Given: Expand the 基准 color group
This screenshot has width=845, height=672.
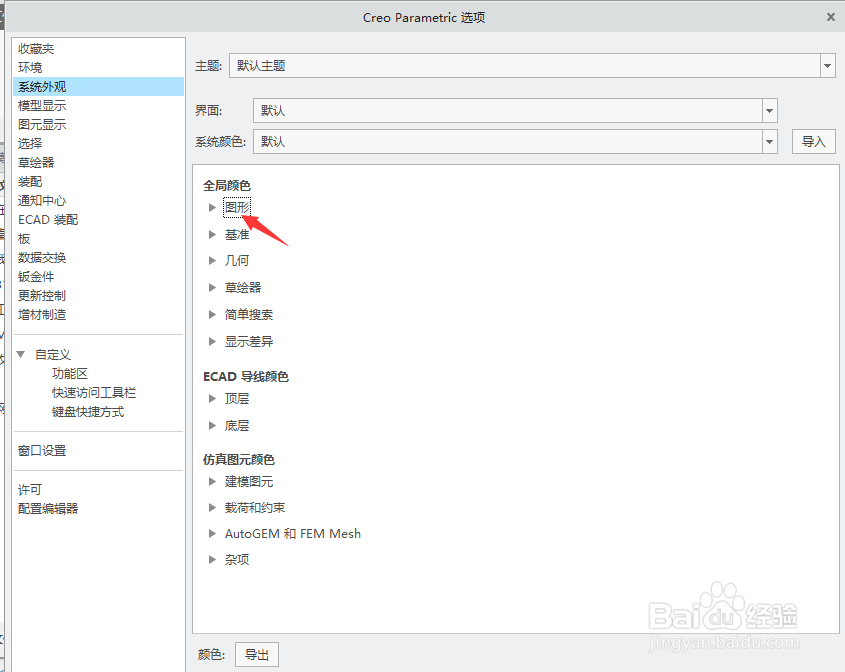Looking at the screenshot, I should pyautogui.click(x=212, y=234).
